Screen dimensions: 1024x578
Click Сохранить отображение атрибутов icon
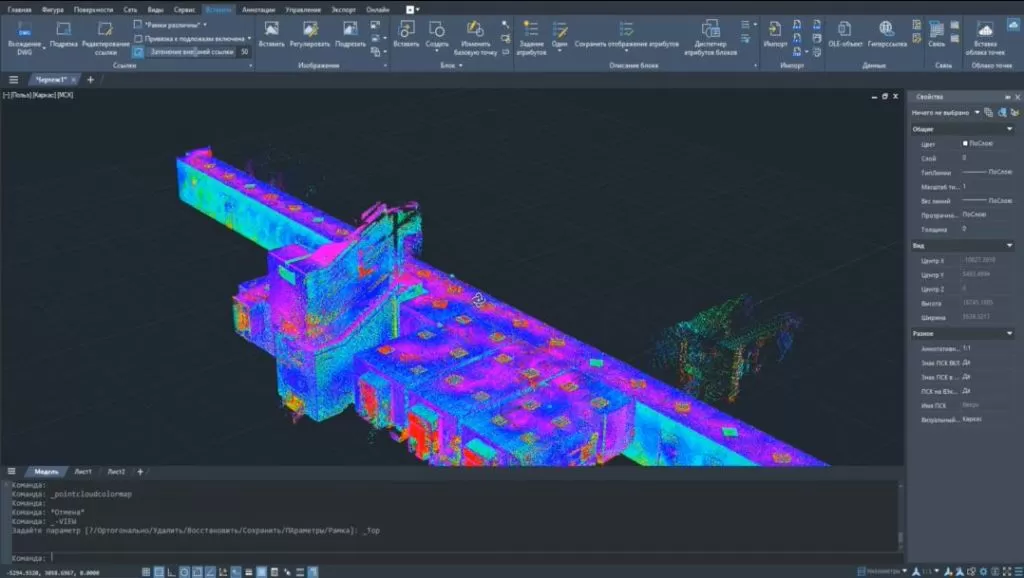(626, 29)
